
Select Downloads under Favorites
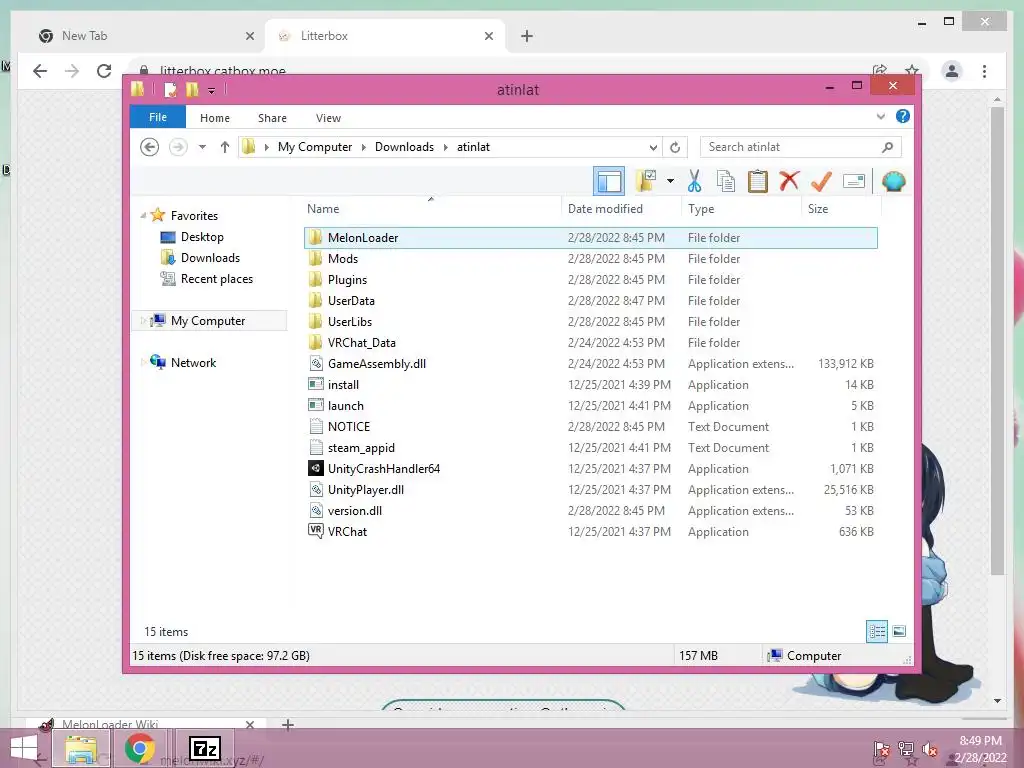click(210, 257)
